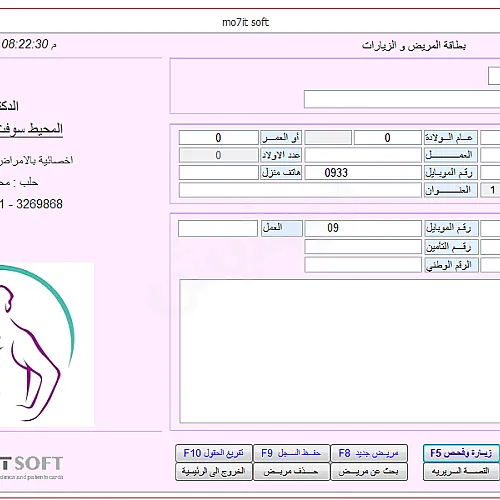
Task: Click the phone number text 3269868
Action: (39, 204)
